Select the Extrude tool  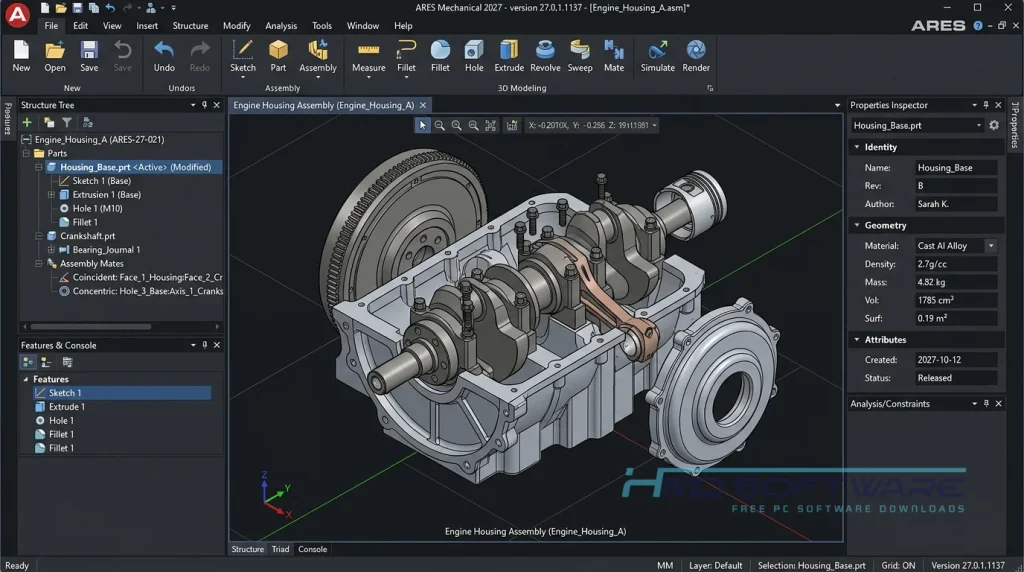pyautogui.click(x=509, y=56)
